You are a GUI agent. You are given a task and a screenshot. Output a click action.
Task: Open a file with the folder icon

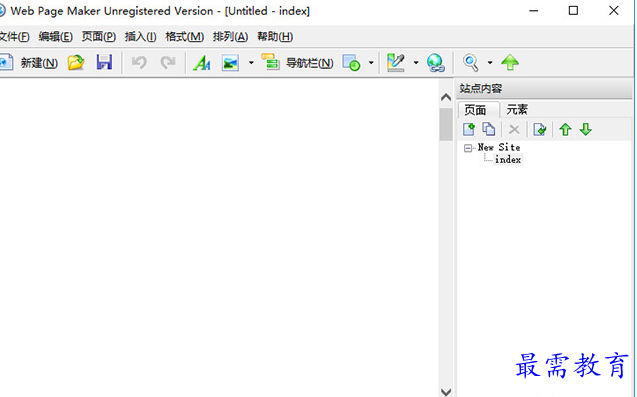pyautogui.click(x=76, y=63)
